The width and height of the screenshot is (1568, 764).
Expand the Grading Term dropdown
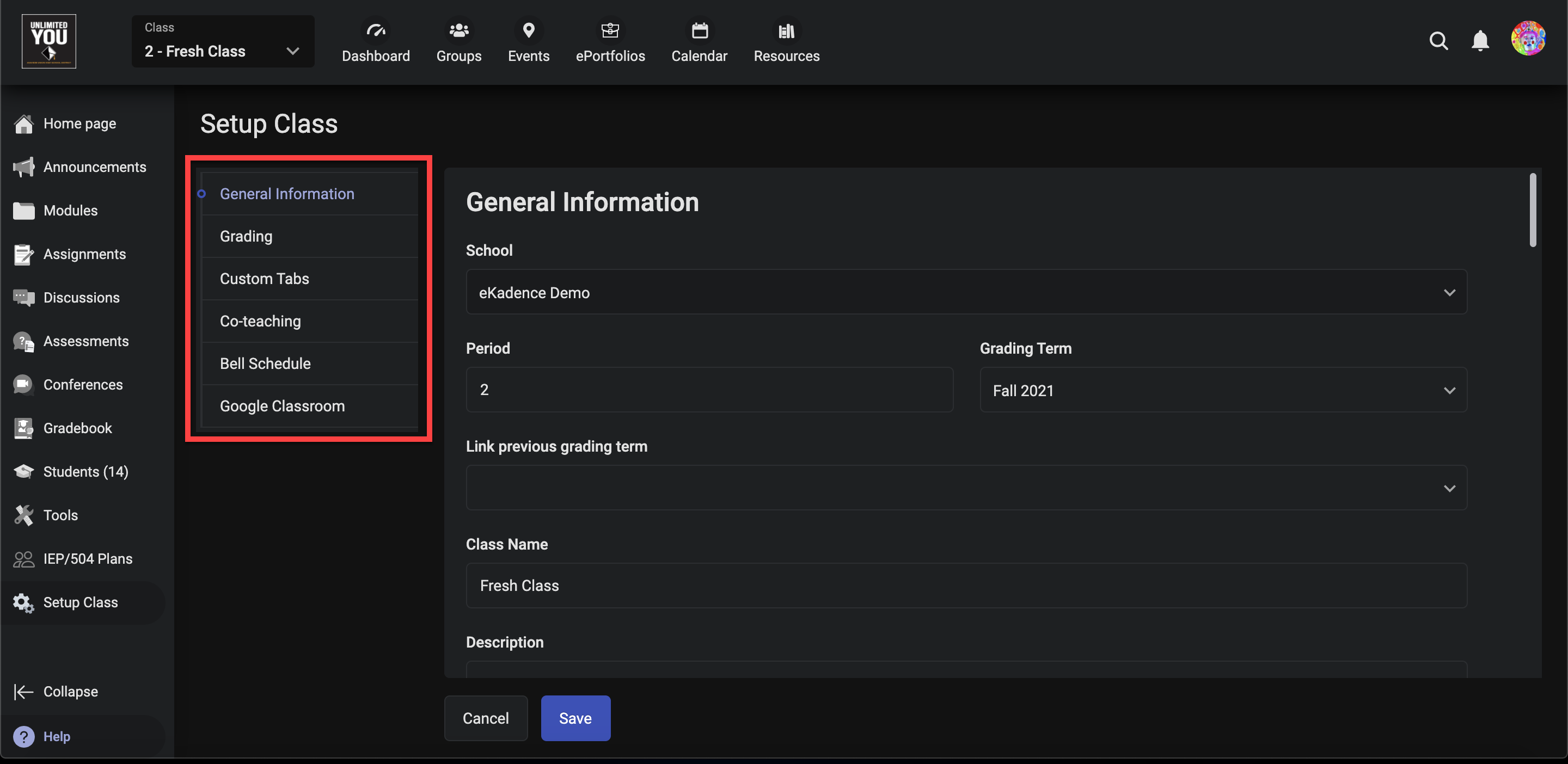[x=1223, y=391]
